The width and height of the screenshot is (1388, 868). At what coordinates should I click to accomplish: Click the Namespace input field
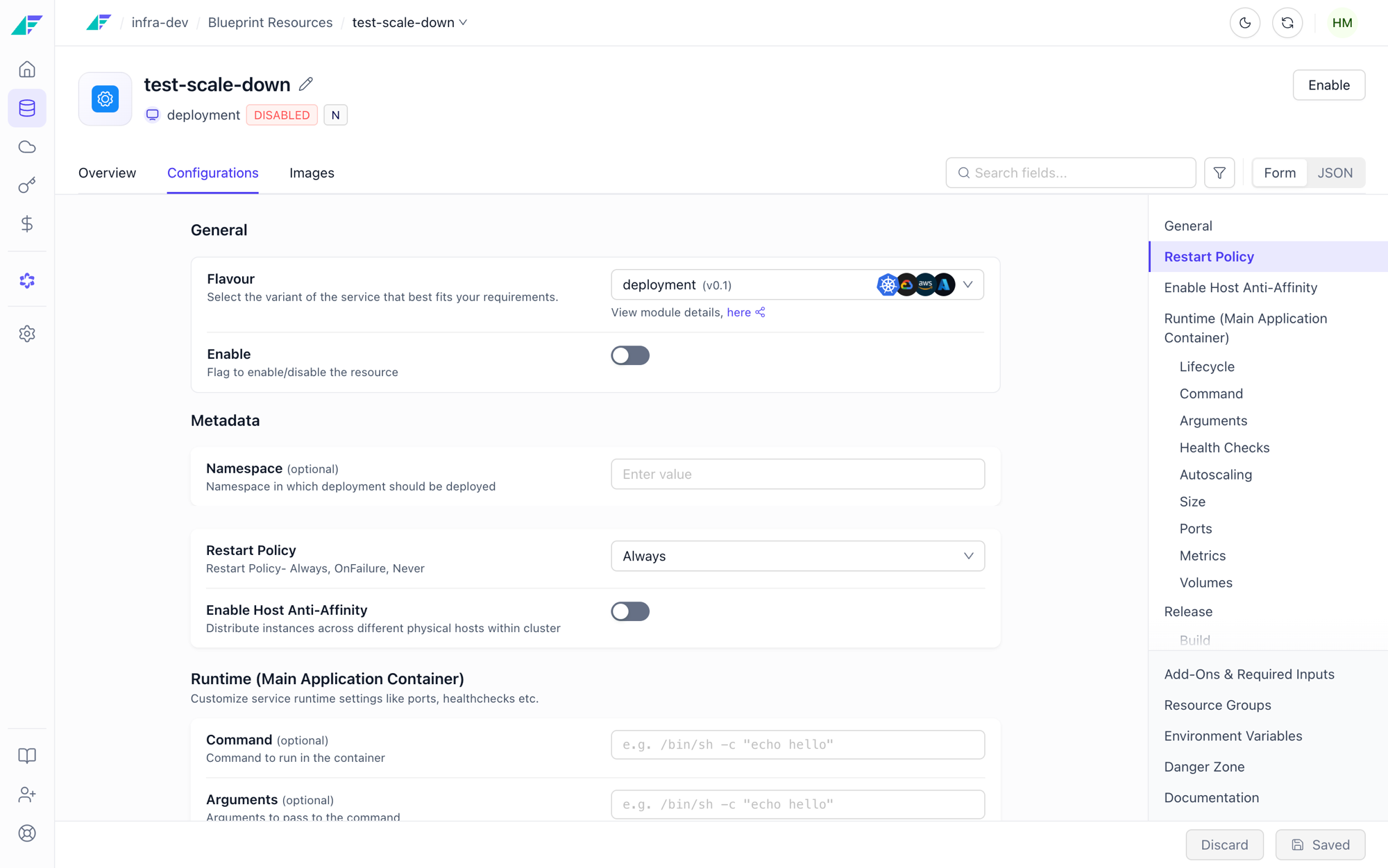[x=797, y=474]
